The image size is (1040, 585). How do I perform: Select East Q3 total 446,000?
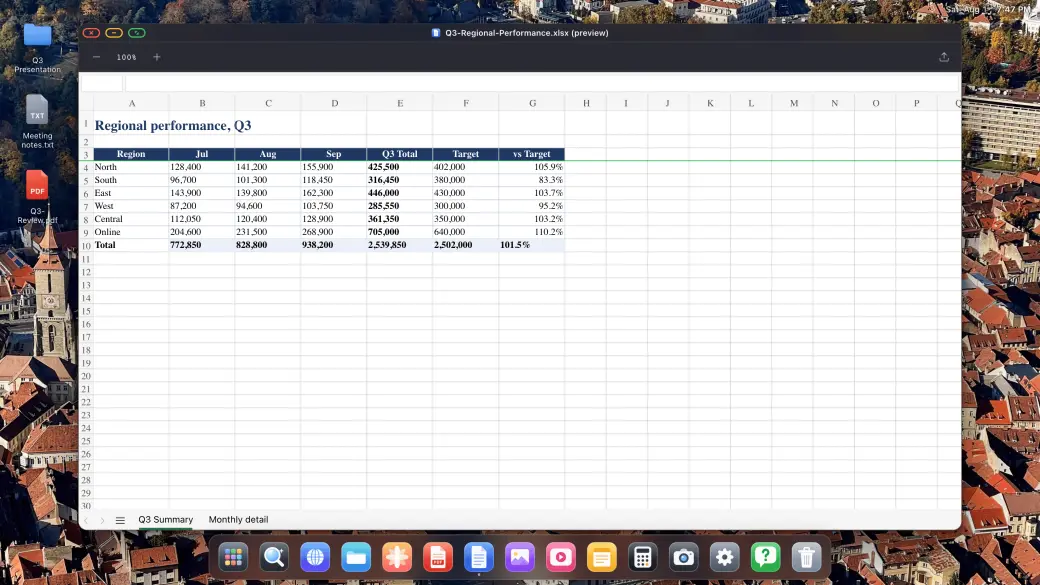(x=400, y=193)
